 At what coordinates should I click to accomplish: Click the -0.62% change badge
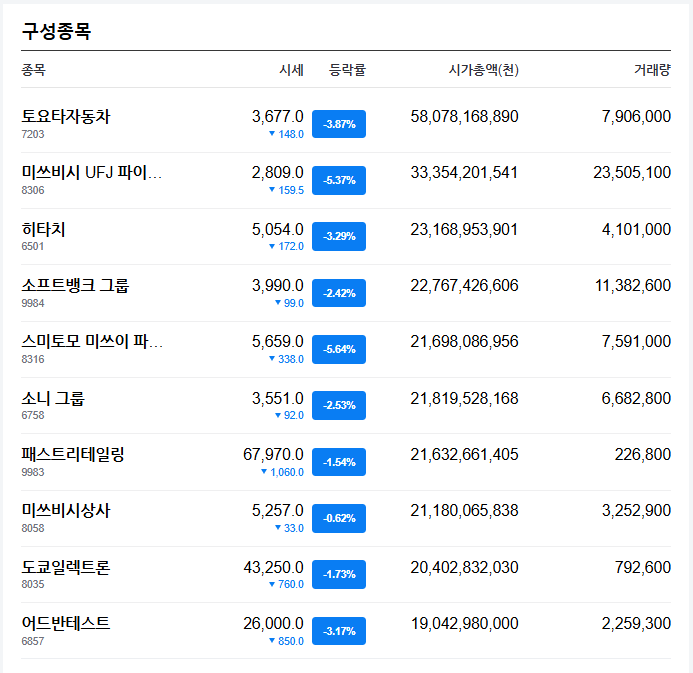point(339,518)
